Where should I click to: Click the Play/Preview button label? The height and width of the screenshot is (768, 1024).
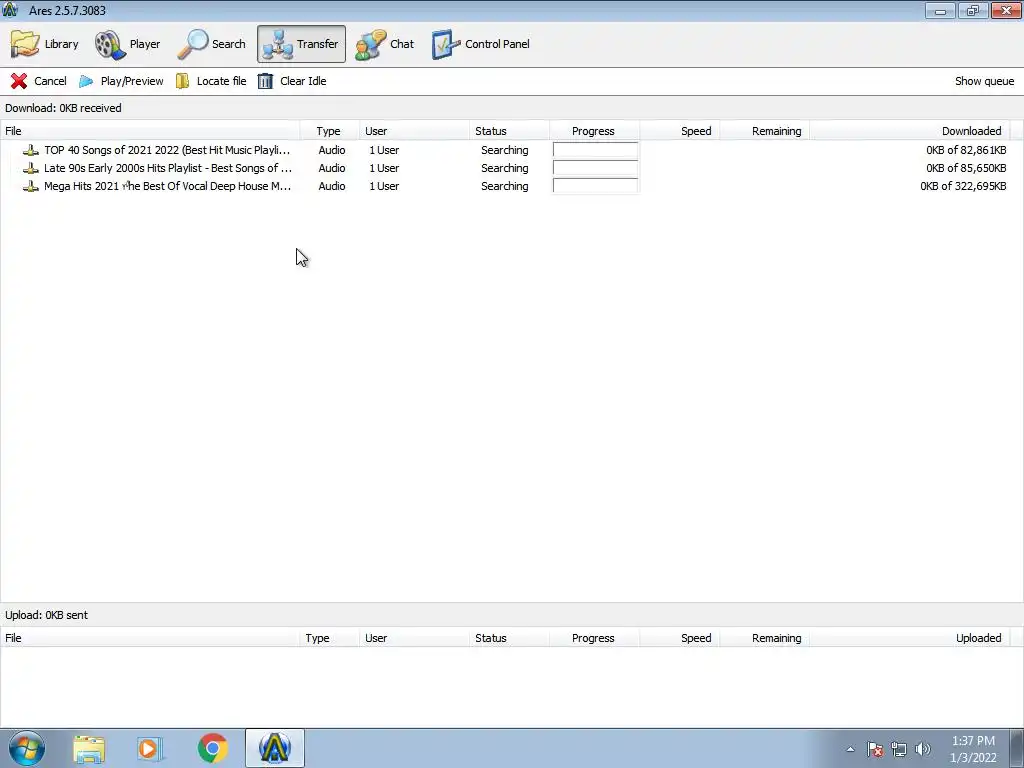pos(132,81)
